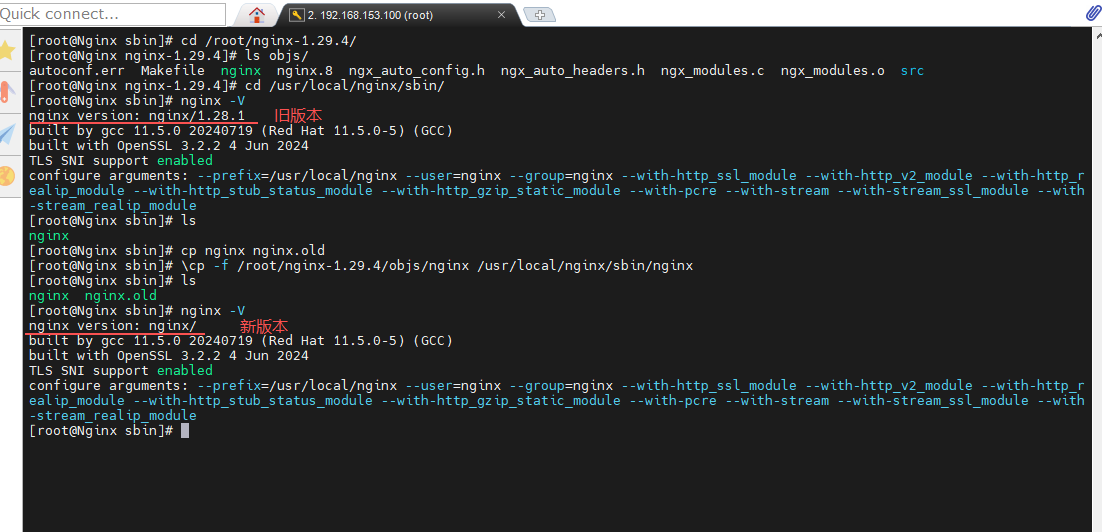Click the nginx.8 file name

(304, 70)
